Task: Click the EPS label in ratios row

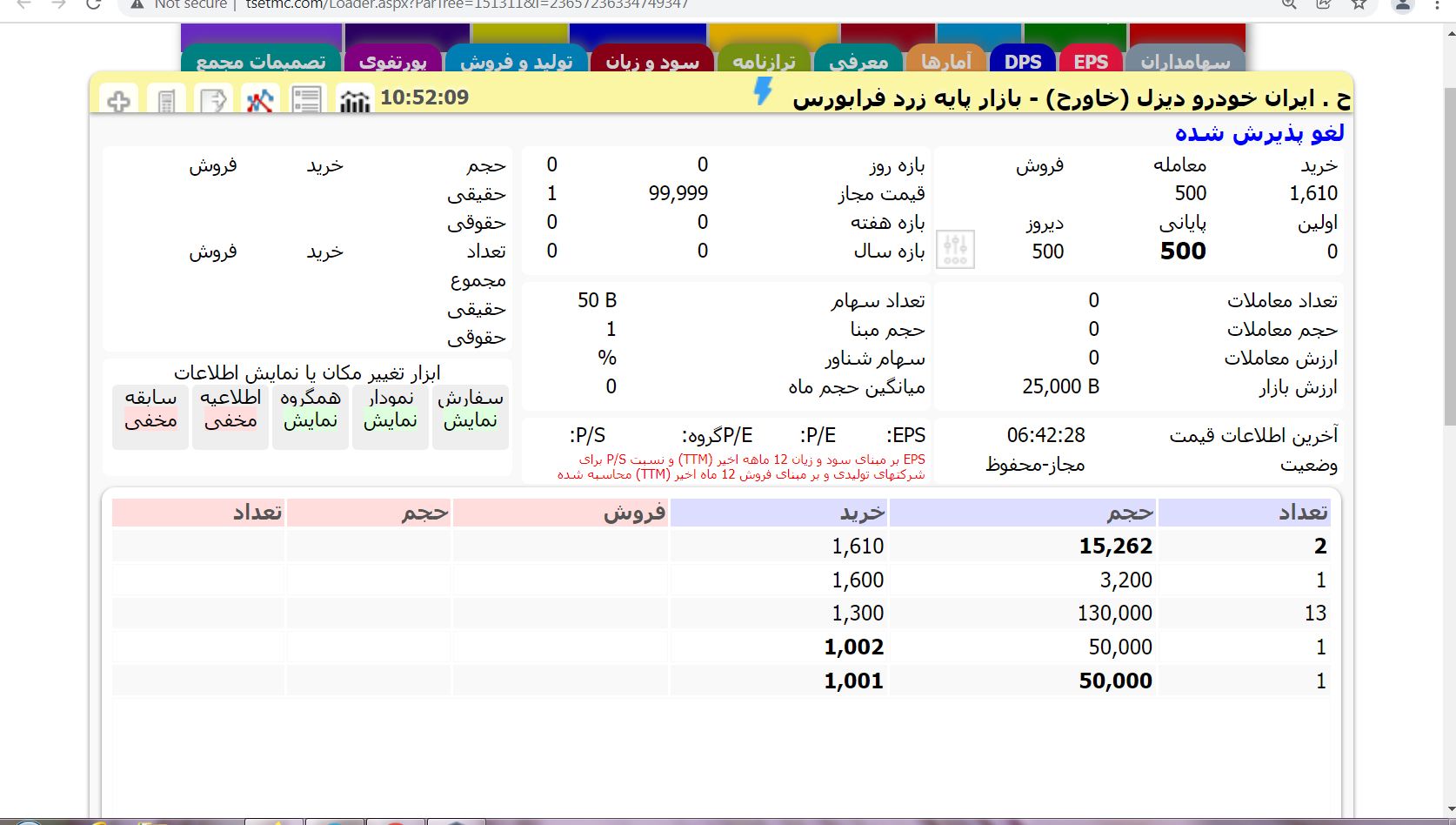Action: coord(906,435)
